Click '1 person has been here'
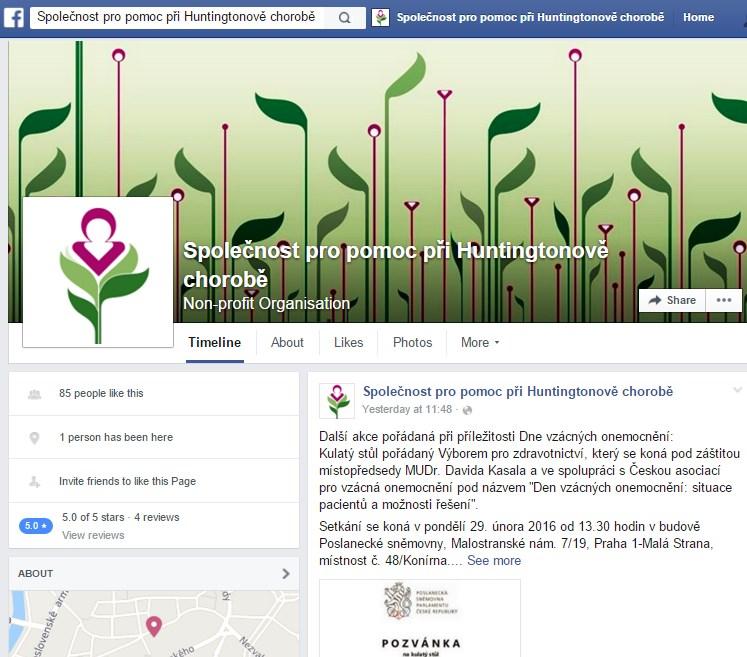 coord(116,437)
